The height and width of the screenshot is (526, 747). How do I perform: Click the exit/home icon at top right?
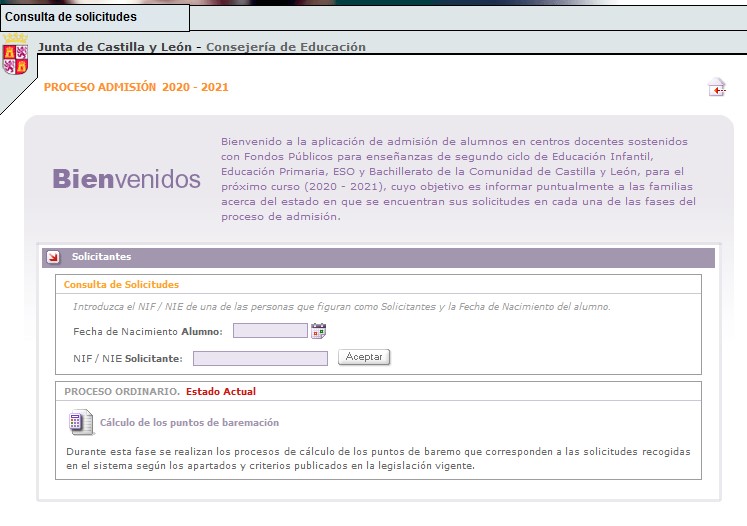717,87
